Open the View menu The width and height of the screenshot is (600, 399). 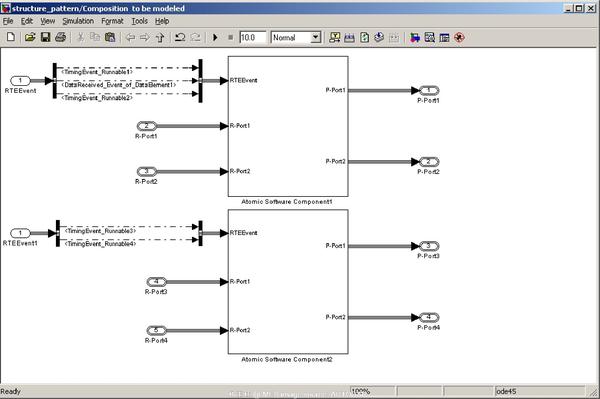point(48,21)
